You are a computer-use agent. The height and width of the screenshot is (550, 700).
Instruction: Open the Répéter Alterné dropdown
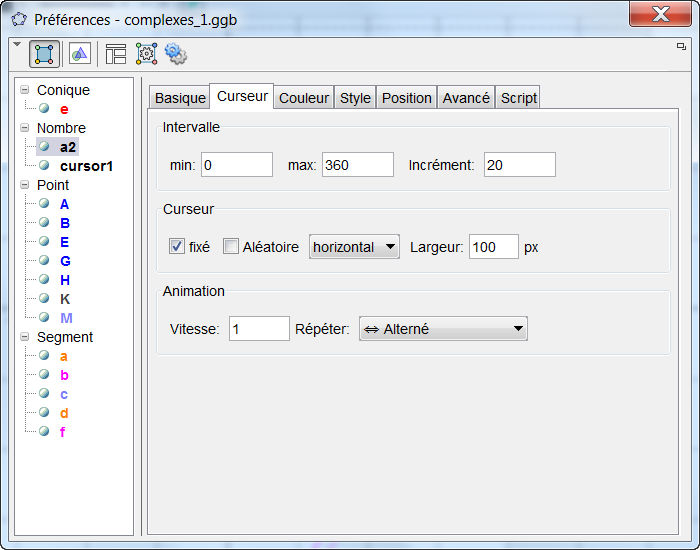[443, 329]
